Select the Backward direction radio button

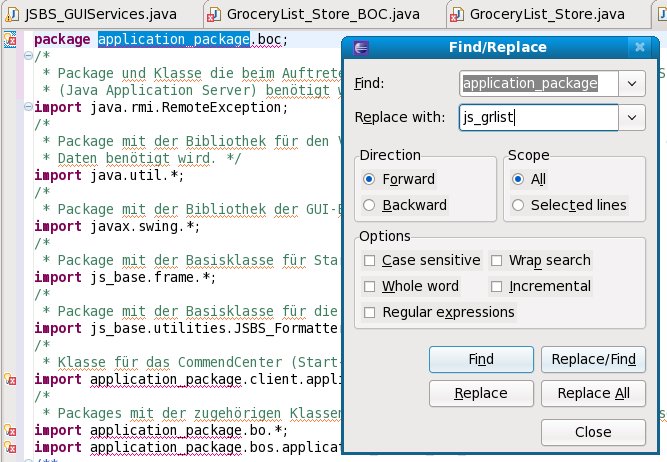[x=371, y=205]
